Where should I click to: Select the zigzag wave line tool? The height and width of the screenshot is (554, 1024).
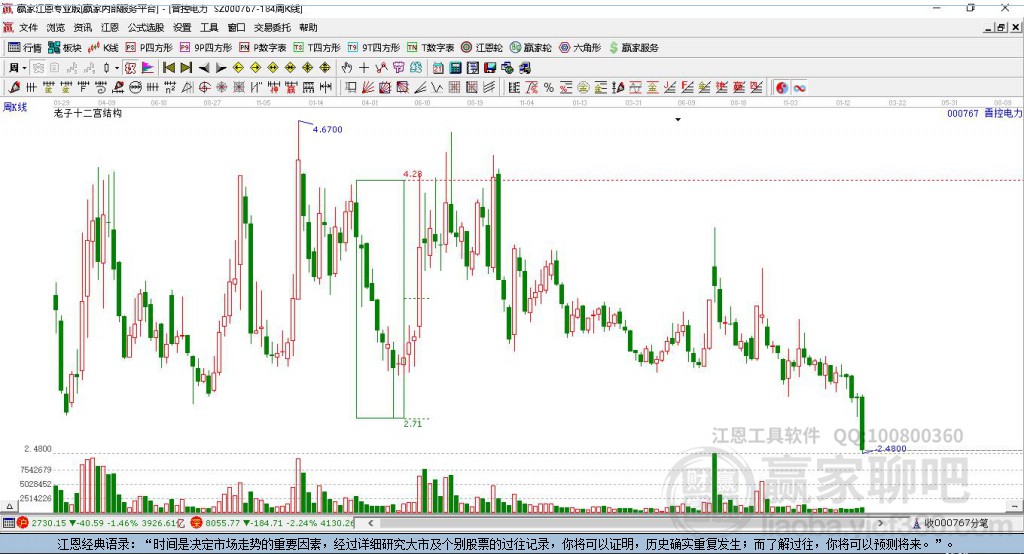437,88
